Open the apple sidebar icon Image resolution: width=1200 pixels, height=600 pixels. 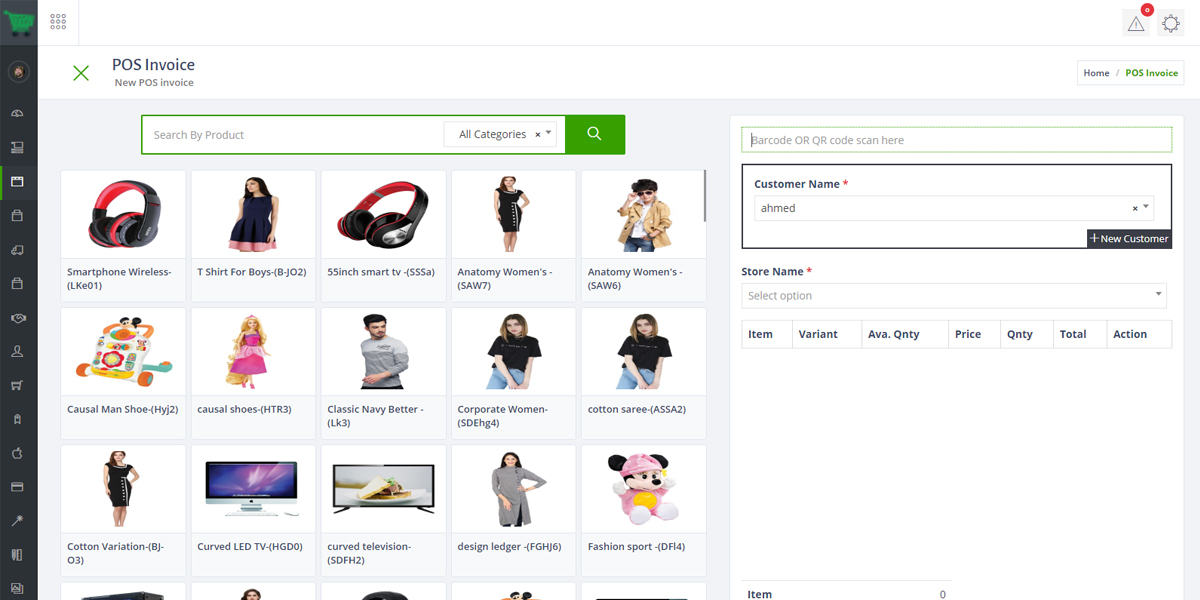[x=17, y=453]
